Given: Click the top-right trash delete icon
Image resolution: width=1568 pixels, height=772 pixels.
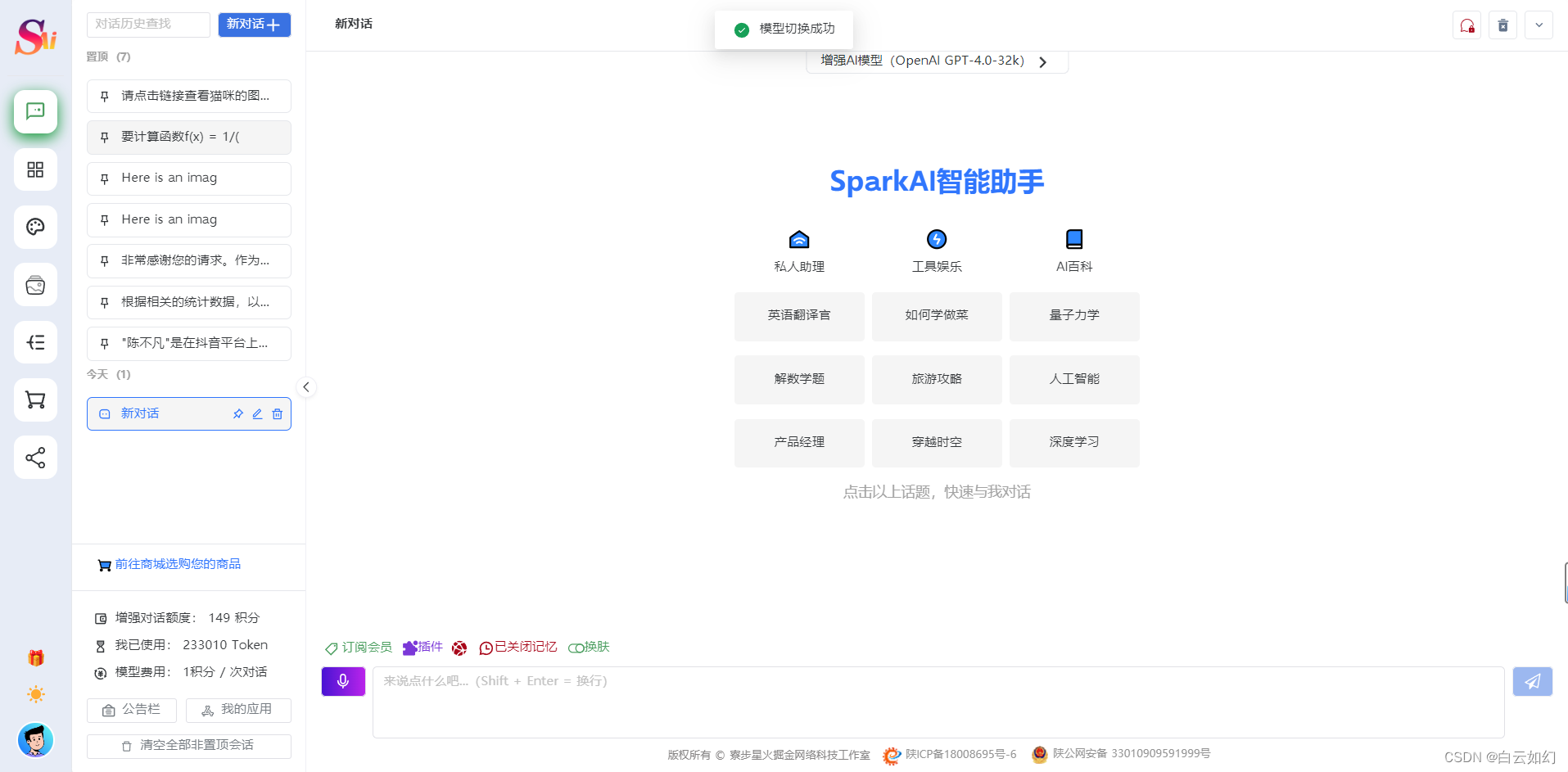Looking at the screenshot, I should (x=1503, y=25).
